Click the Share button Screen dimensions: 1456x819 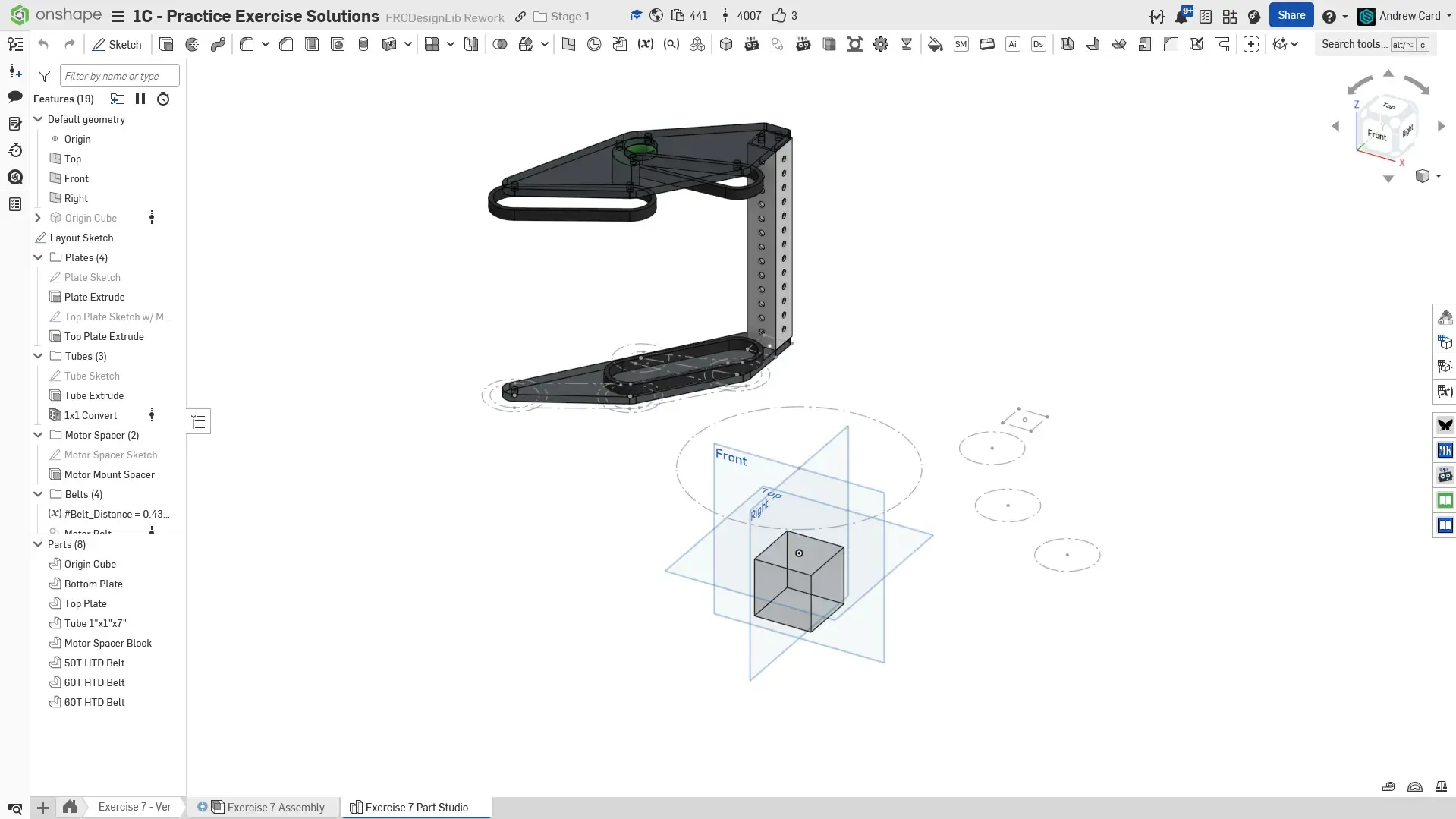coord(1291,16)
